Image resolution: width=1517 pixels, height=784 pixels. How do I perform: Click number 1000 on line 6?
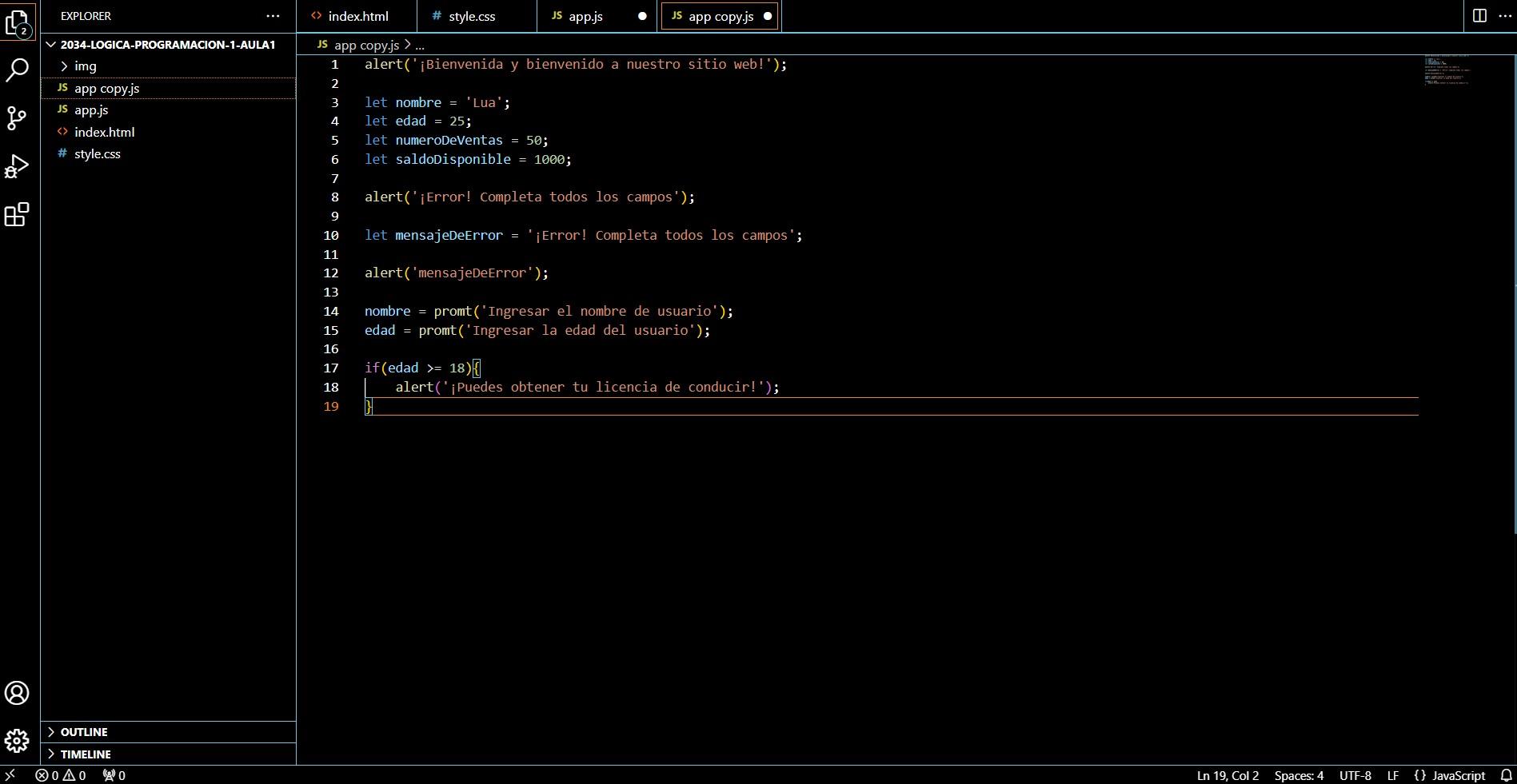coord(549,159)
